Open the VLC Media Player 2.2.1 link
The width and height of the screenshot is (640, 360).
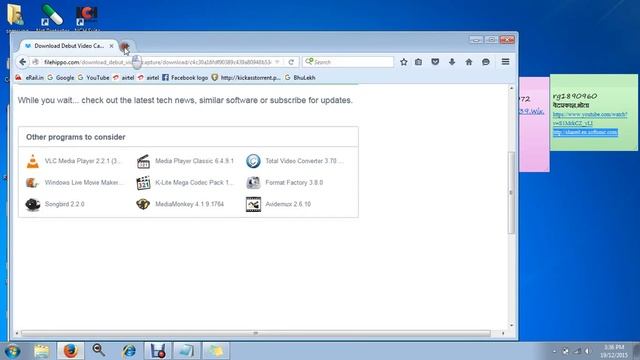(x=83, y=161)
